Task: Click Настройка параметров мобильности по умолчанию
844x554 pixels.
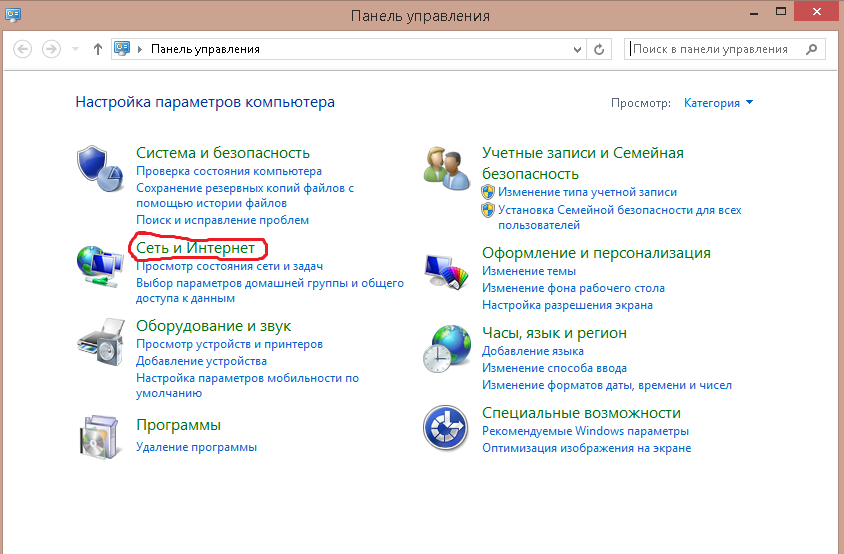Action: point(247,385)
